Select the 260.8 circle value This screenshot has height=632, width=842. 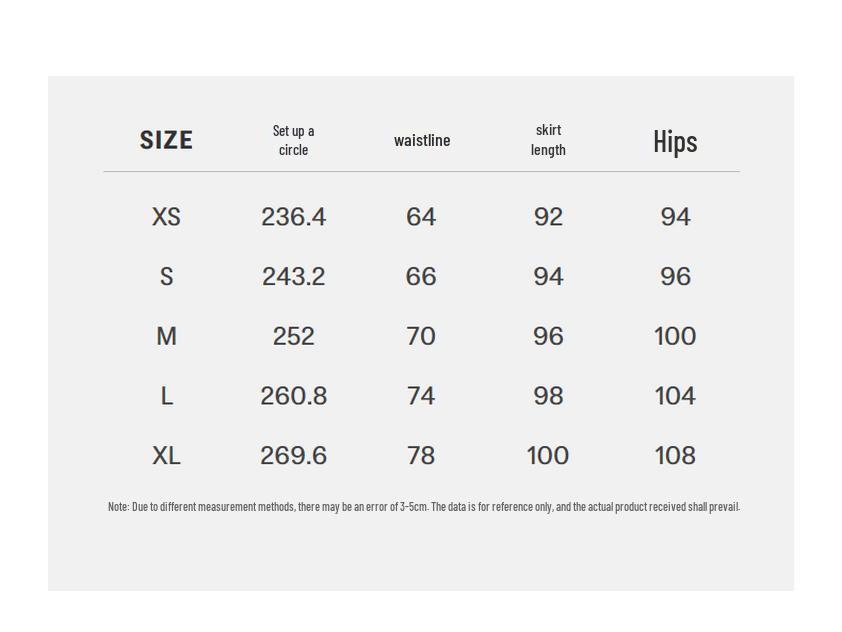(294, 396)
